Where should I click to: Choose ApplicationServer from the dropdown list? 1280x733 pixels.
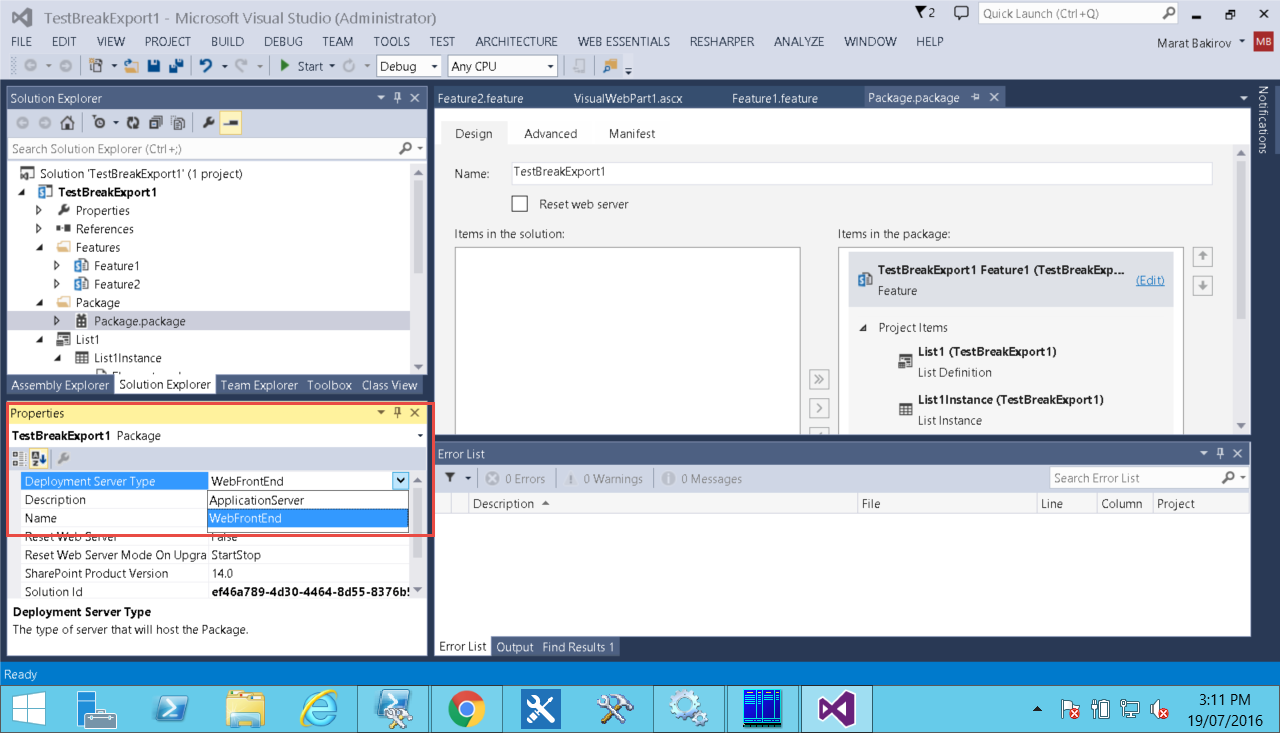(x=308, y=500)
